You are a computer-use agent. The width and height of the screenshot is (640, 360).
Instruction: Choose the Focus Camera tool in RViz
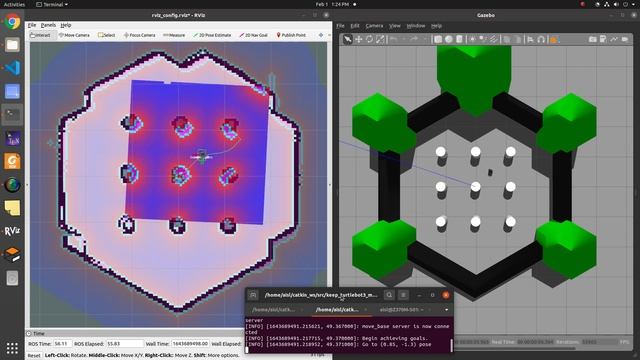point(140,35)
